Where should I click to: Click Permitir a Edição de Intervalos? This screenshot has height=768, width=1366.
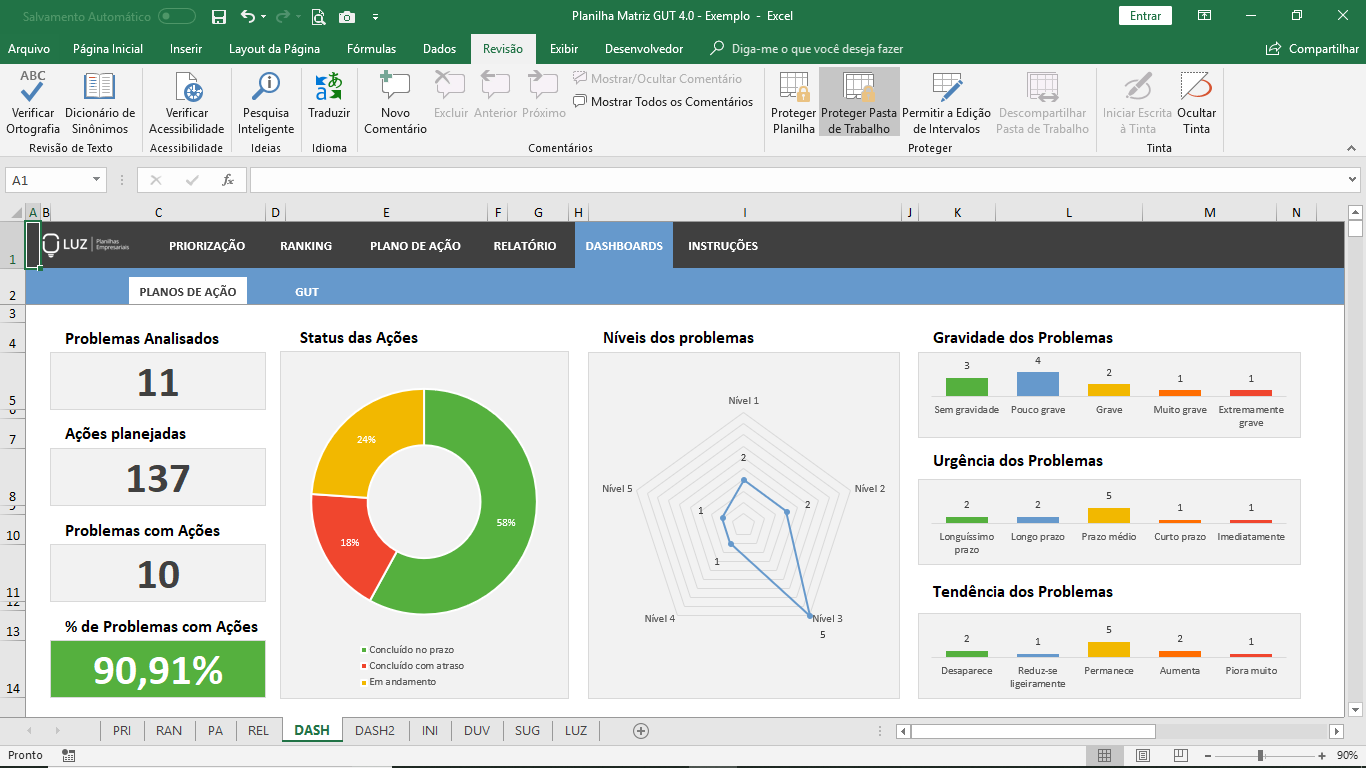pos(946,88)
